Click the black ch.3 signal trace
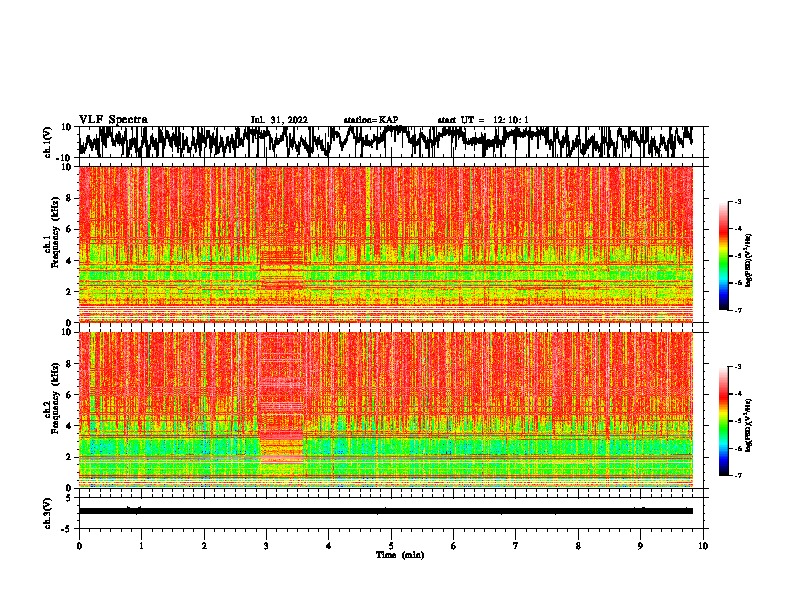Viewport: 792px width, 612px height. (x=385, y=511)
